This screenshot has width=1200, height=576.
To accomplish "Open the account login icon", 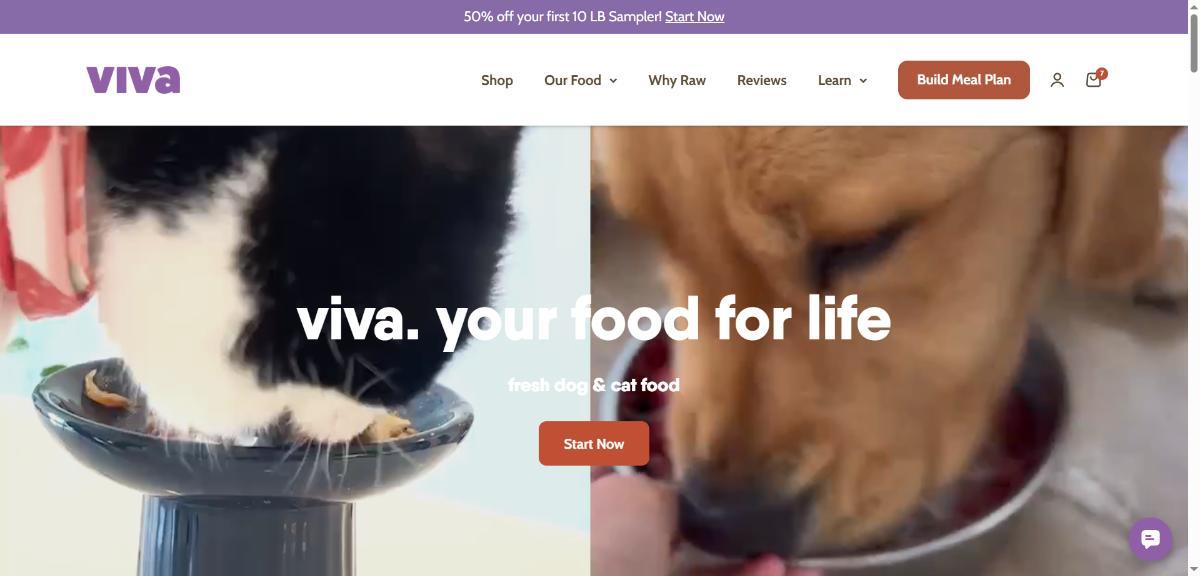I will tap(1057, 80).
